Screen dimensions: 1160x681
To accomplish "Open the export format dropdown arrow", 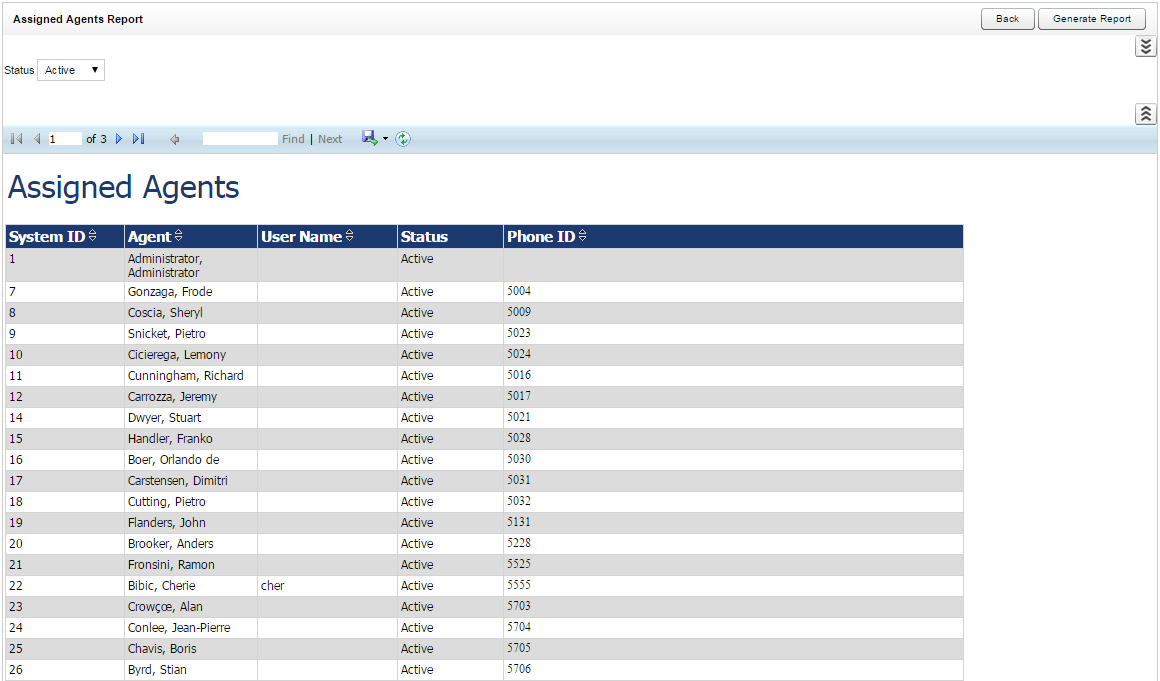I will tap(385, 139).
